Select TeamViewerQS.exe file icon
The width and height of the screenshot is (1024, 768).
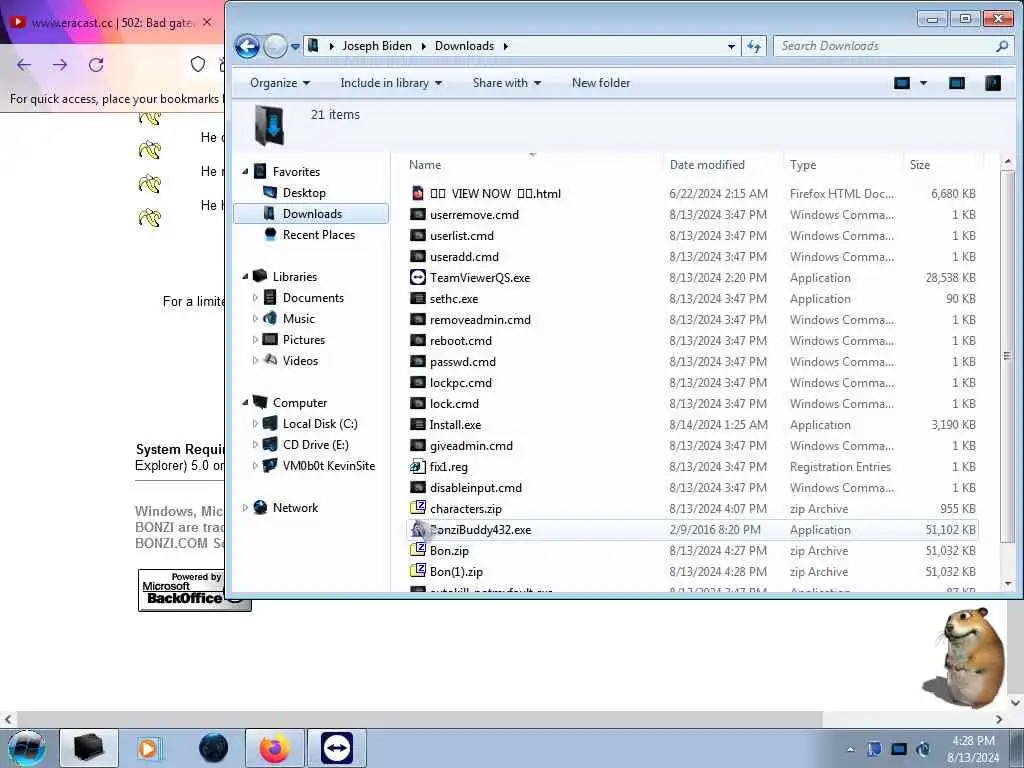418,277
